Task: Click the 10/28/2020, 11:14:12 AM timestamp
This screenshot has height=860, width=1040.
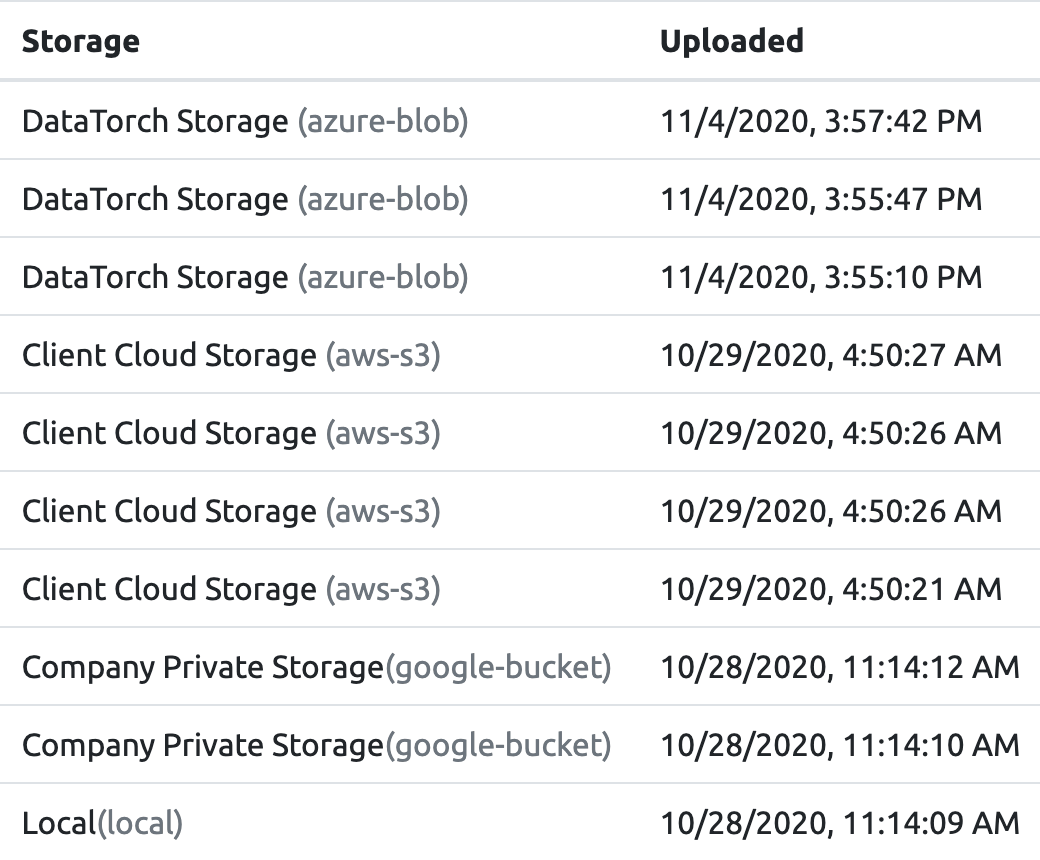Action: 840,667
